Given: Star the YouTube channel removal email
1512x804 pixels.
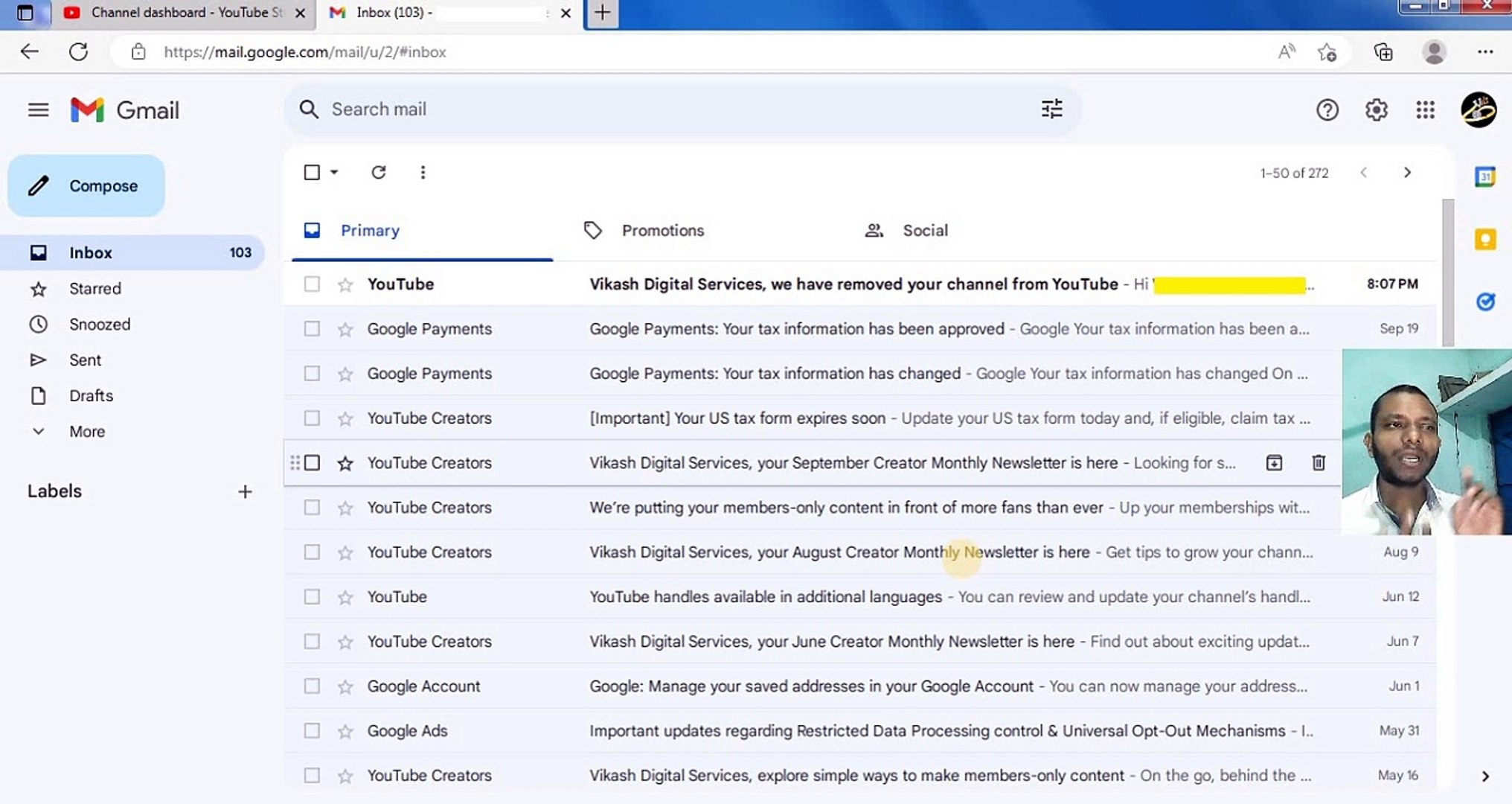Looking at the screenshot, I should coord(345,284).
